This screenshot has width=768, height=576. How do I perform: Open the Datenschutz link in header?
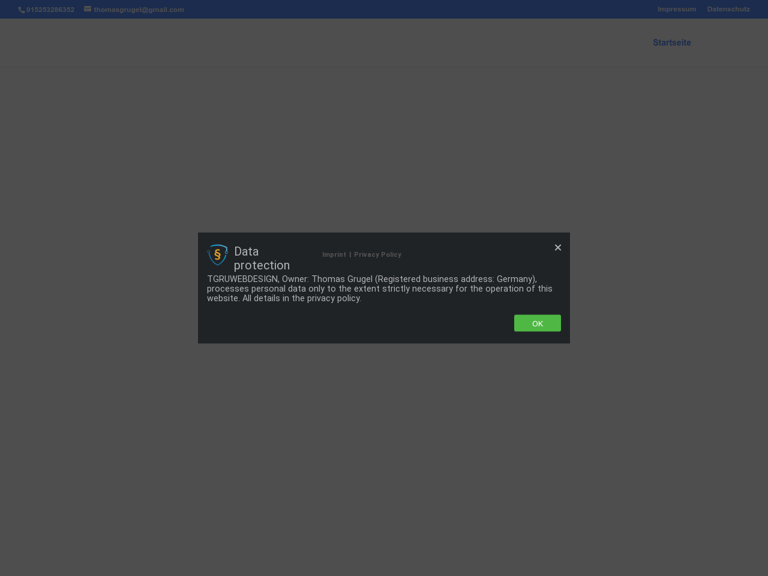pos(728,9)
